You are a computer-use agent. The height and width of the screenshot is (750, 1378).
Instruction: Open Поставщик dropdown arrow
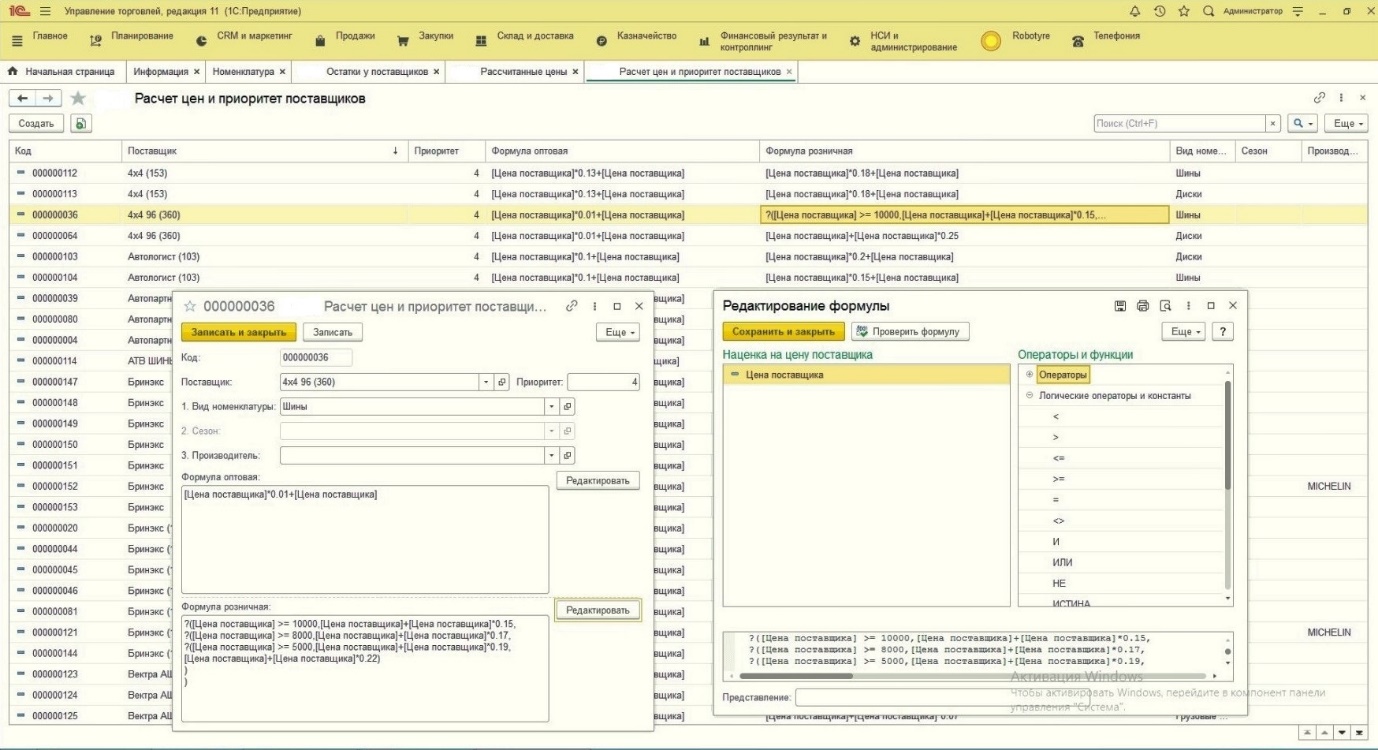pyautogui.click(x=487, y=382)
